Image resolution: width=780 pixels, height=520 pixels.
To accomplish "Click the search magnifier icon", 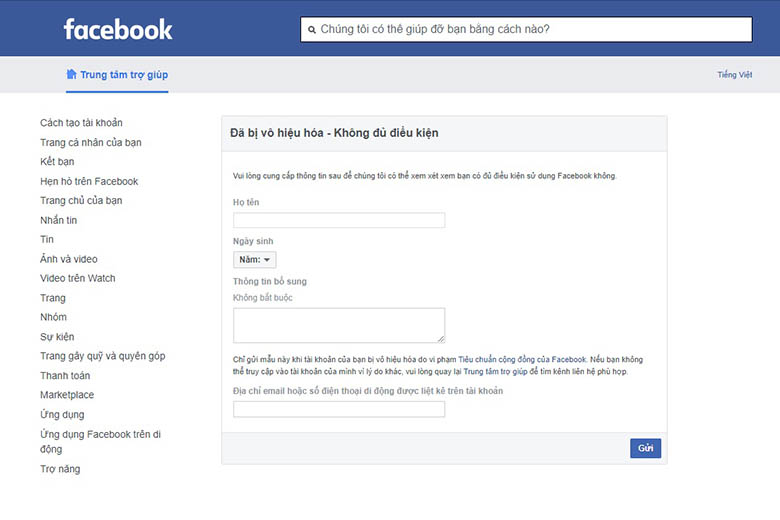I will pos(312,30).
